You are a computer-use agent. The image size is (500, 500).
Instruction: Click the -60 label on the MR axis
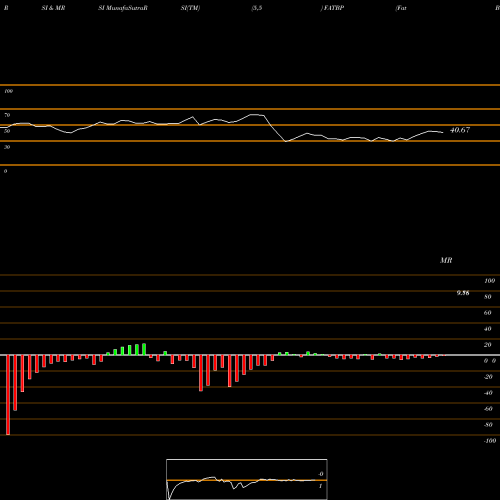pos(488,409)
